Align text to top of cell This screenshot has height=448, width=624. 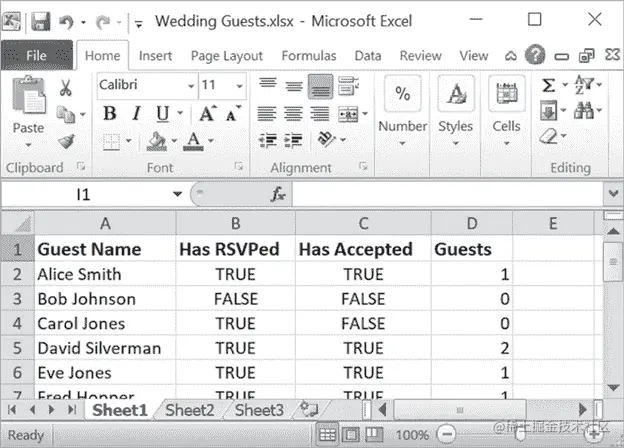coord(267,85)
